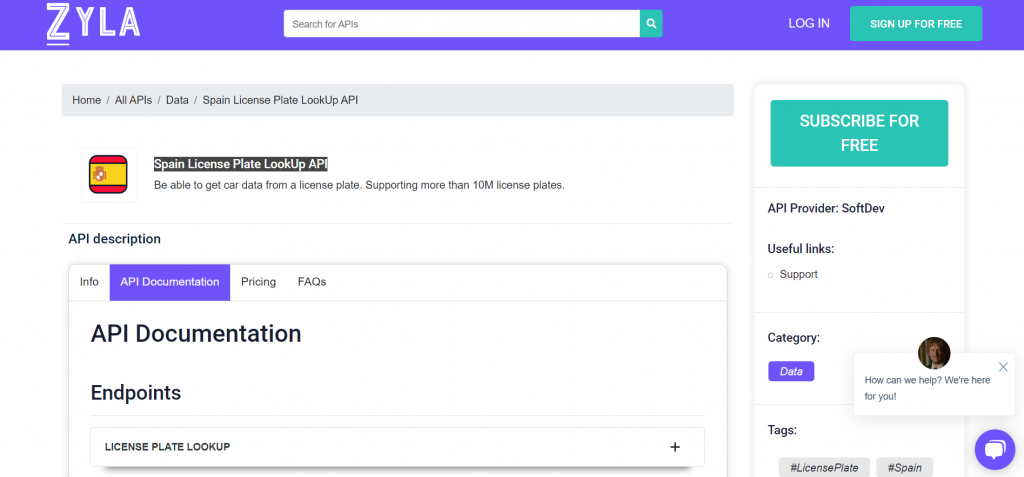The image size is (1024, 477).
Task: Click the Spain flag API icon
Action: pos(108,174)
